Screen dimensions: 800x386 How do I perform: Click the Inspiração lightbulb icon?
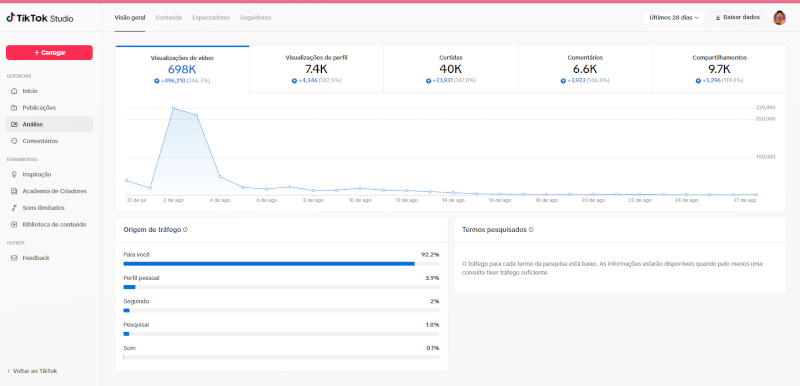(x=14, y=174)
